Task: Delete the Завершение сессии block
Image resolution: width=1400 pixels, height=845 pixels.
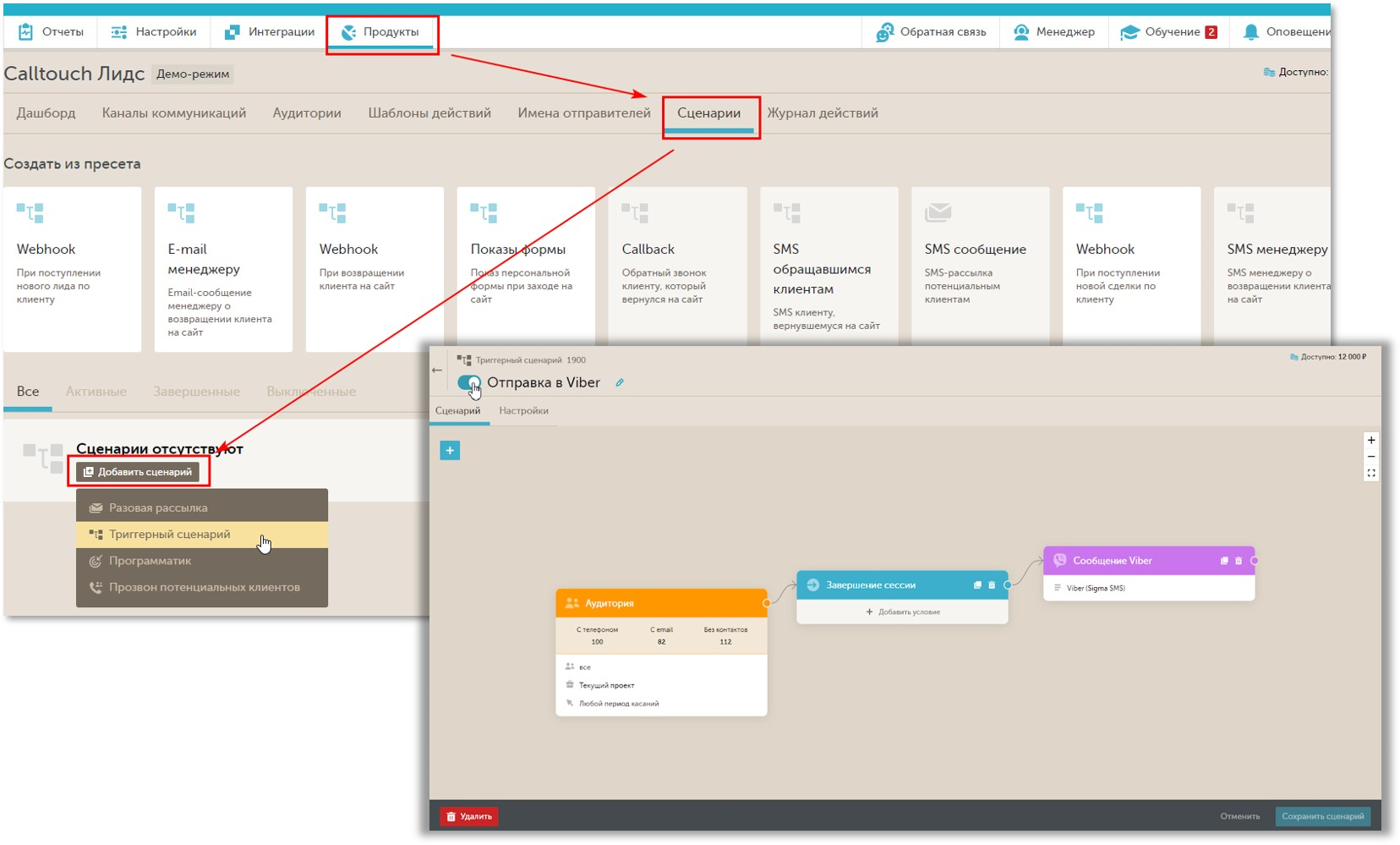Action: coord(992,585)
